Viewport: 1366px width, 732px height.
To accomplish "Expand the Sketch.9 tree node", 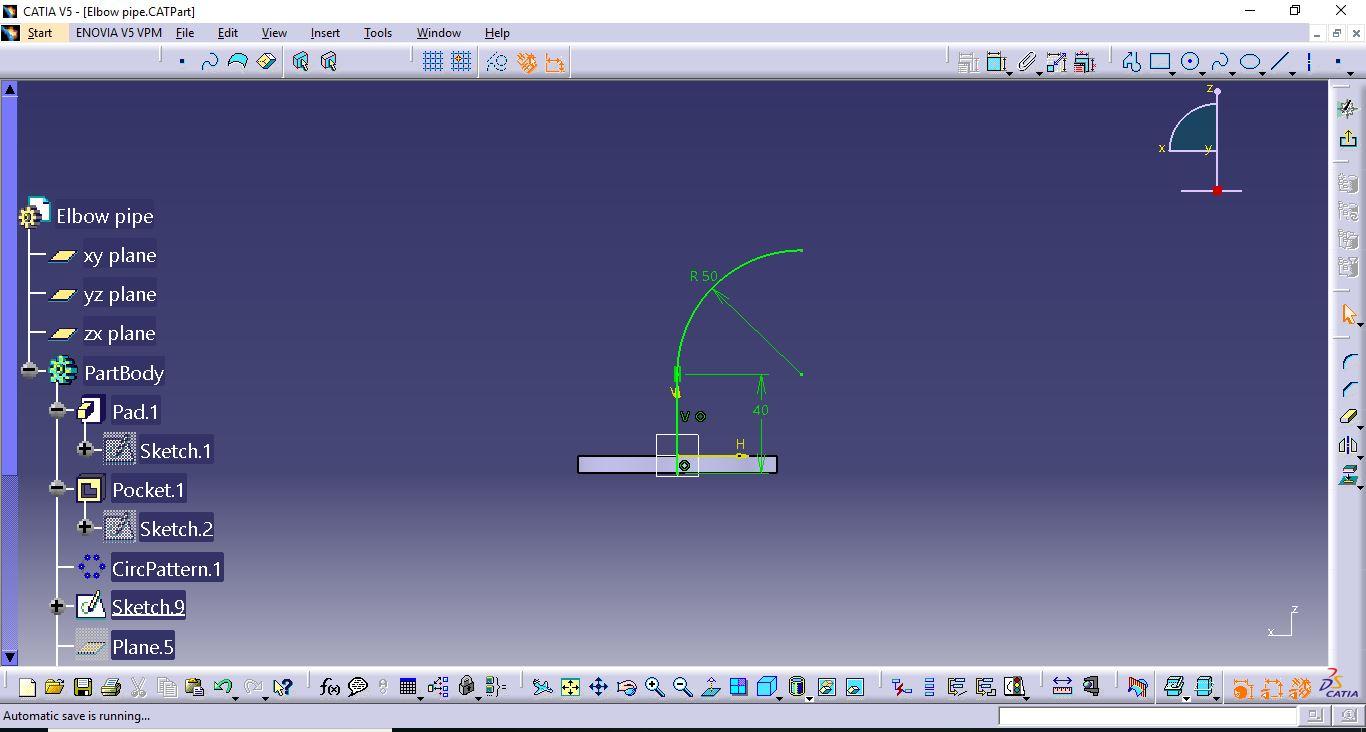I will (57, 607).
